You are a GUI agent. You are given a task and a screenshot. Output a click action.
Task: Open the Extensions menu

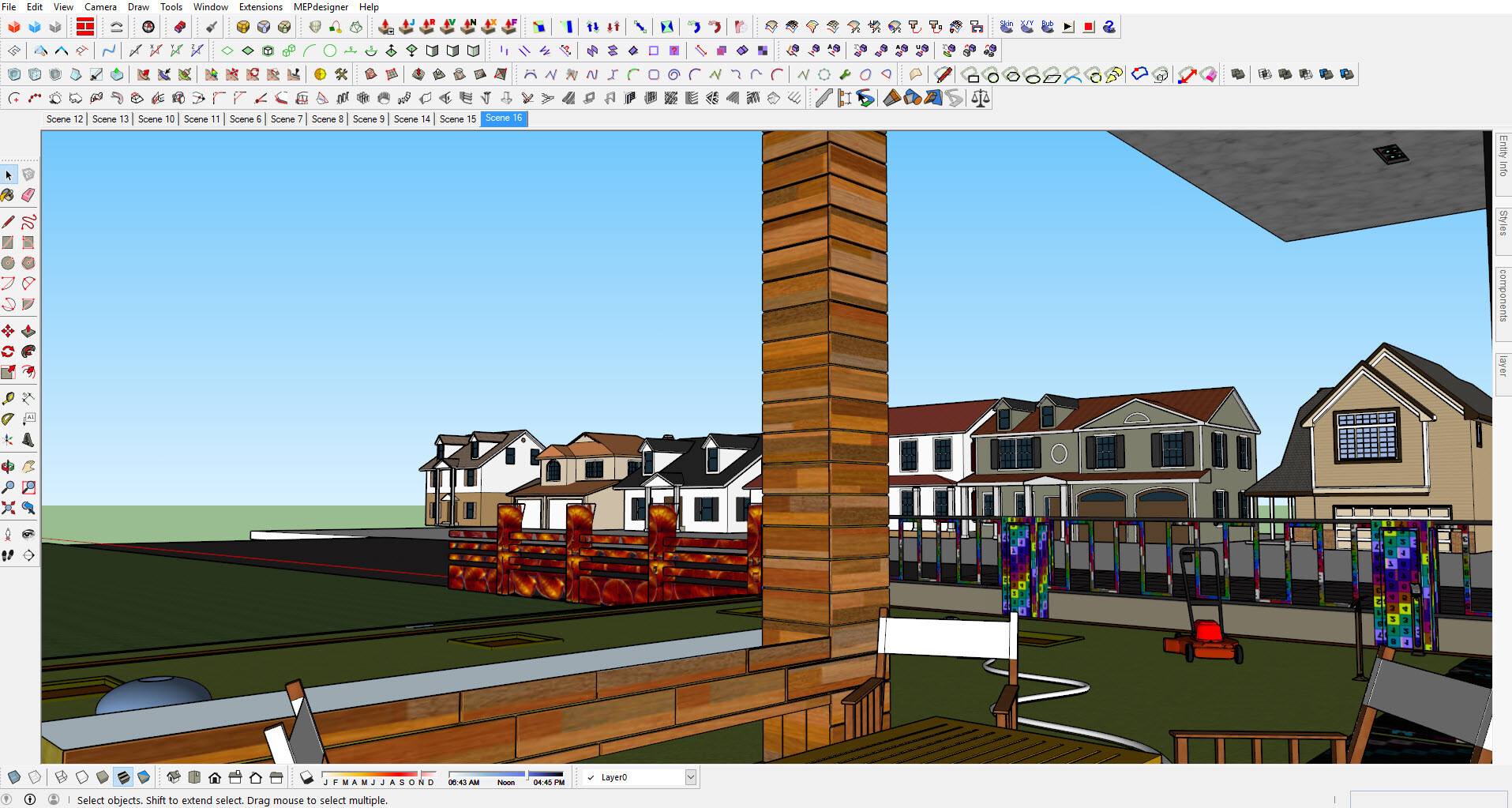point(261,7)
